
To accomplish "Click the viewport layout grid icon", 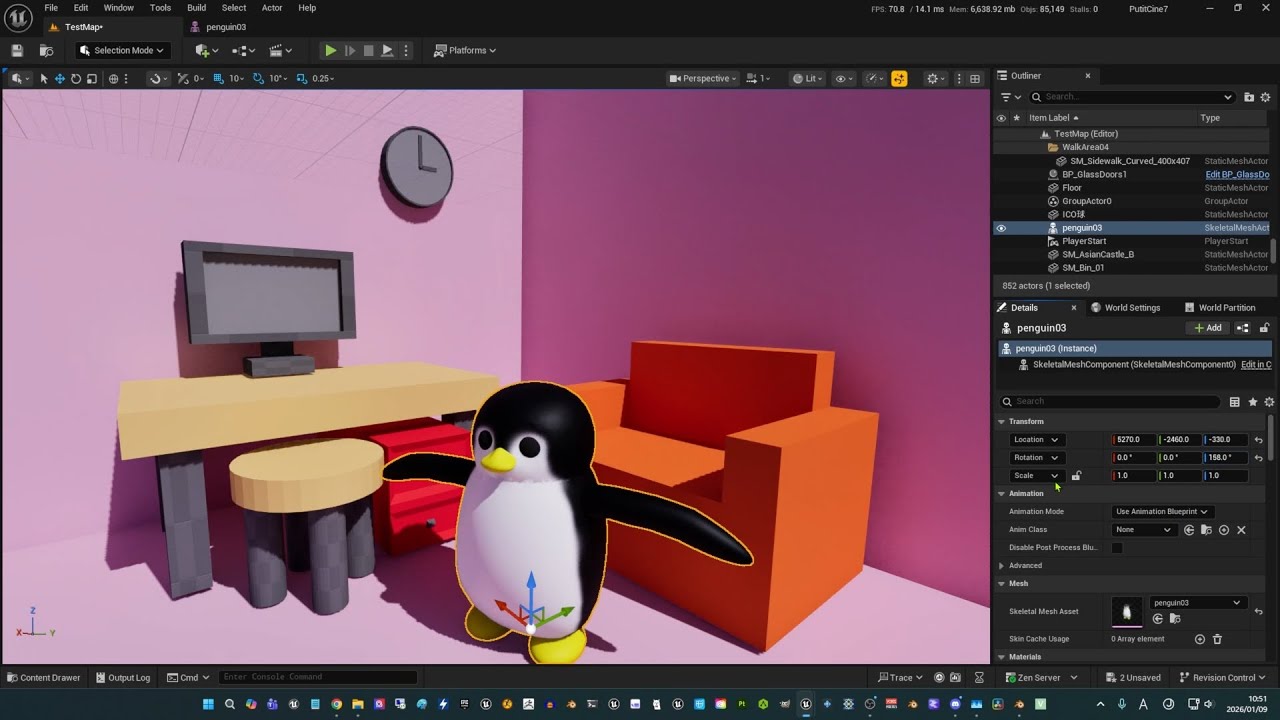I will point(975,78).
